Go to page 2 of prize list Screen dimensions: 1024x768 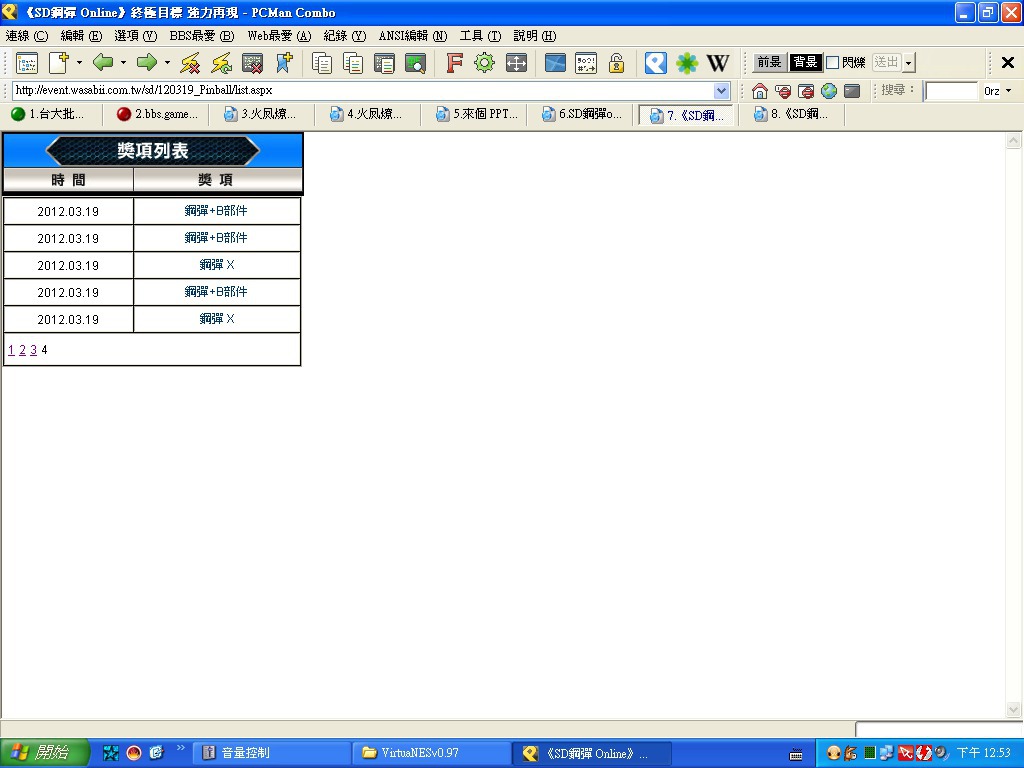tap(22, 350)
